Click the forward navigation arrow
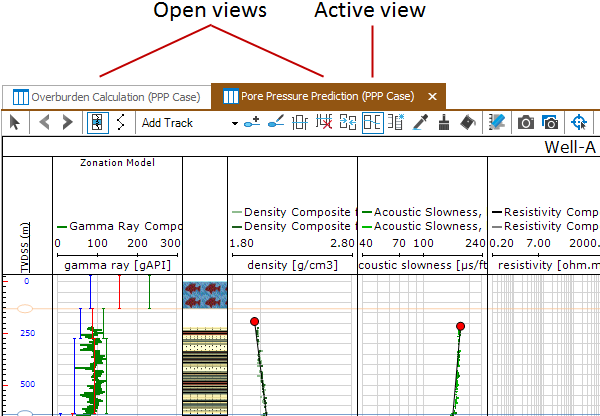 click(x=67, y=123)
